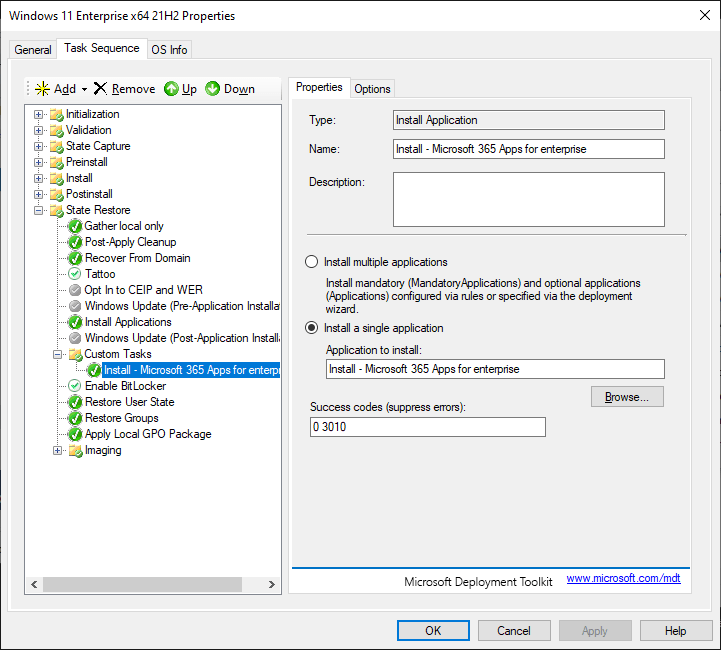Click the Success codes input field

428,427
